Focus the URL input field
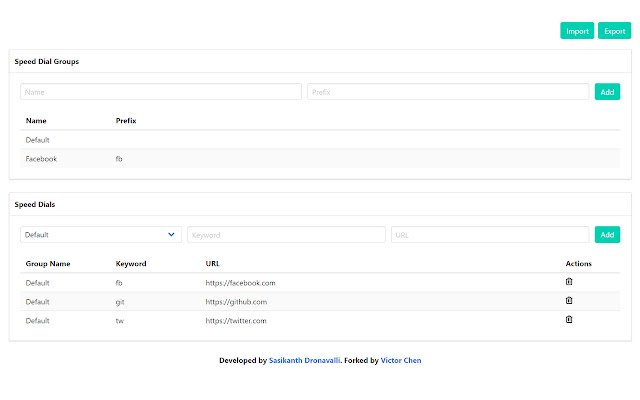Image resolution: width=640 pixels, height=400 pixels. pos(490,235)
